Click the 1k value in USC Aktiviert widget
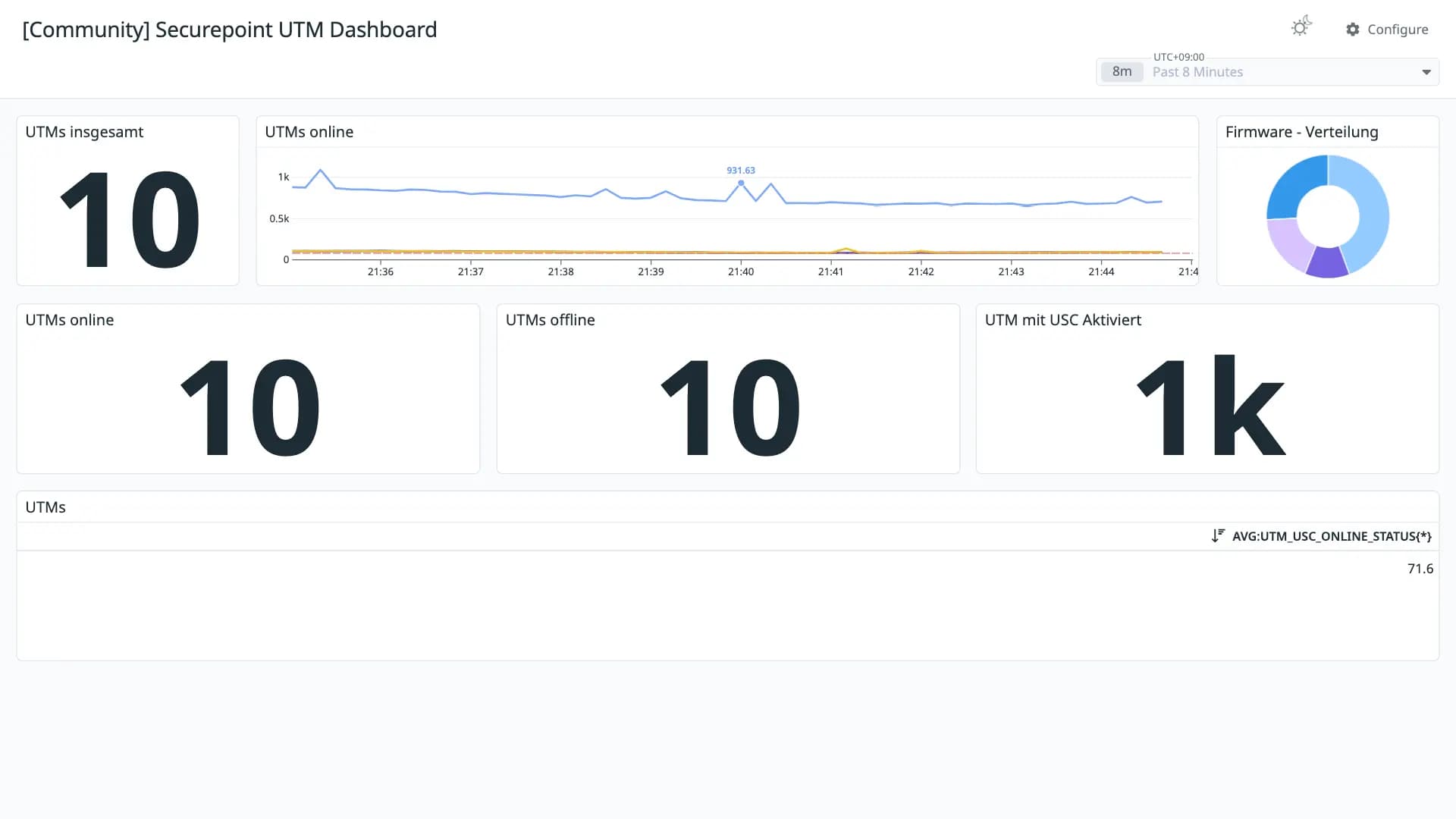 [1210, 406]
